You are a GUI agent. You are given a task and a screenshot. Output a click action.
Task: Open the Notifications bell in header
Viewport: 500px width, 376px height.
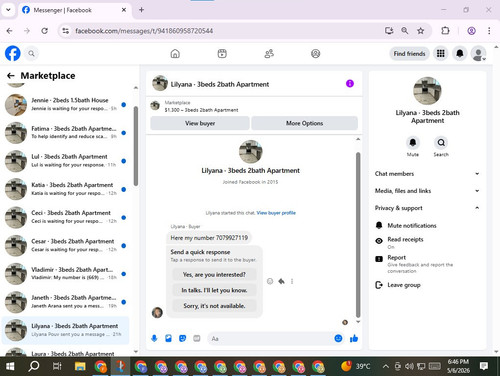(460, 53)
